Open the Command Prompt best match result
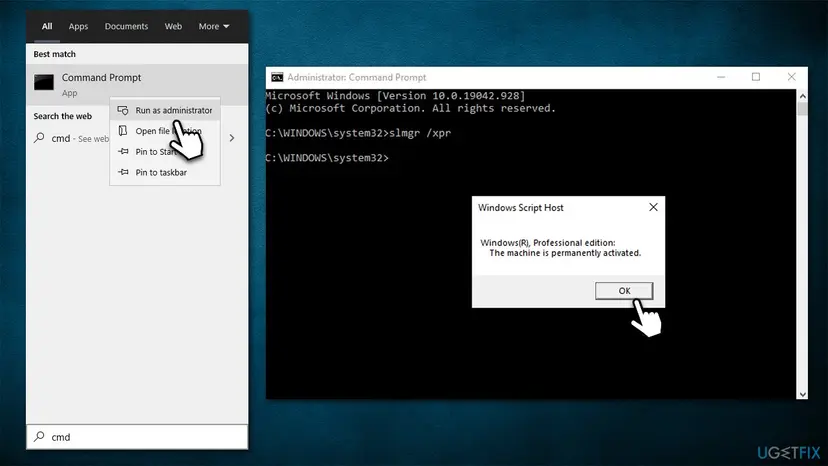Image resolution: width=828 pixels, height=466 pixels. (x=137, y=85)
